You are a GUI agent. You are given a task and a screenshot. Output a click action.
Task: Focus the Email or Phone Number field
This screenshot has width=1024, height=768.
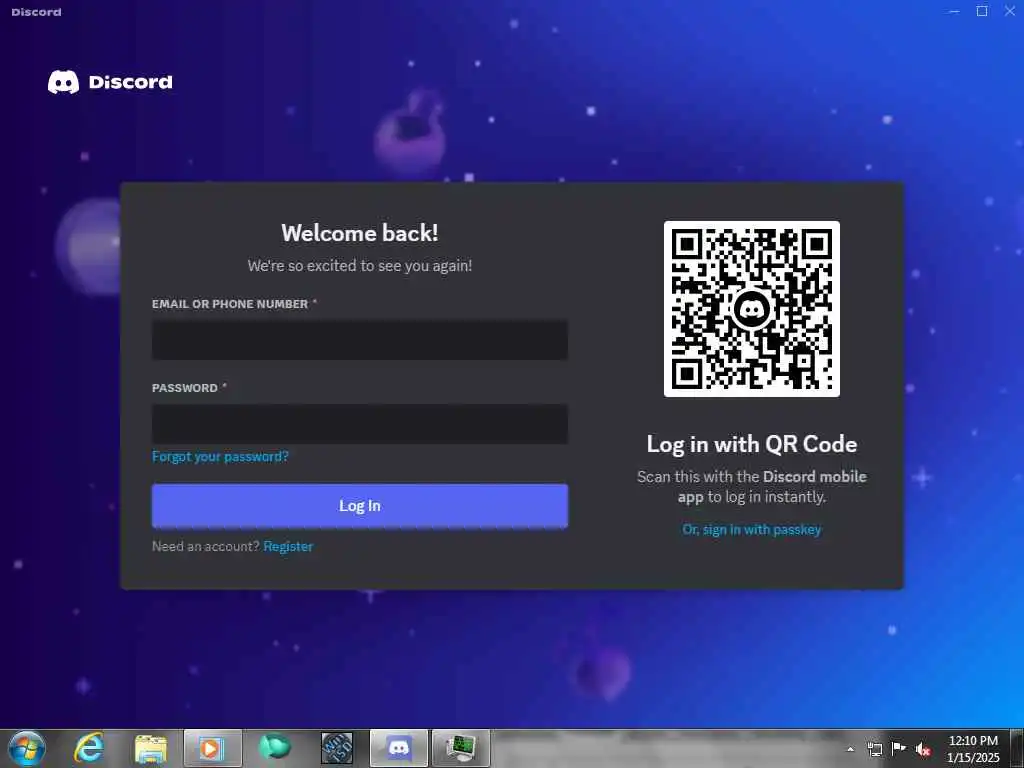pyautogui.click(x=359, y=340)
